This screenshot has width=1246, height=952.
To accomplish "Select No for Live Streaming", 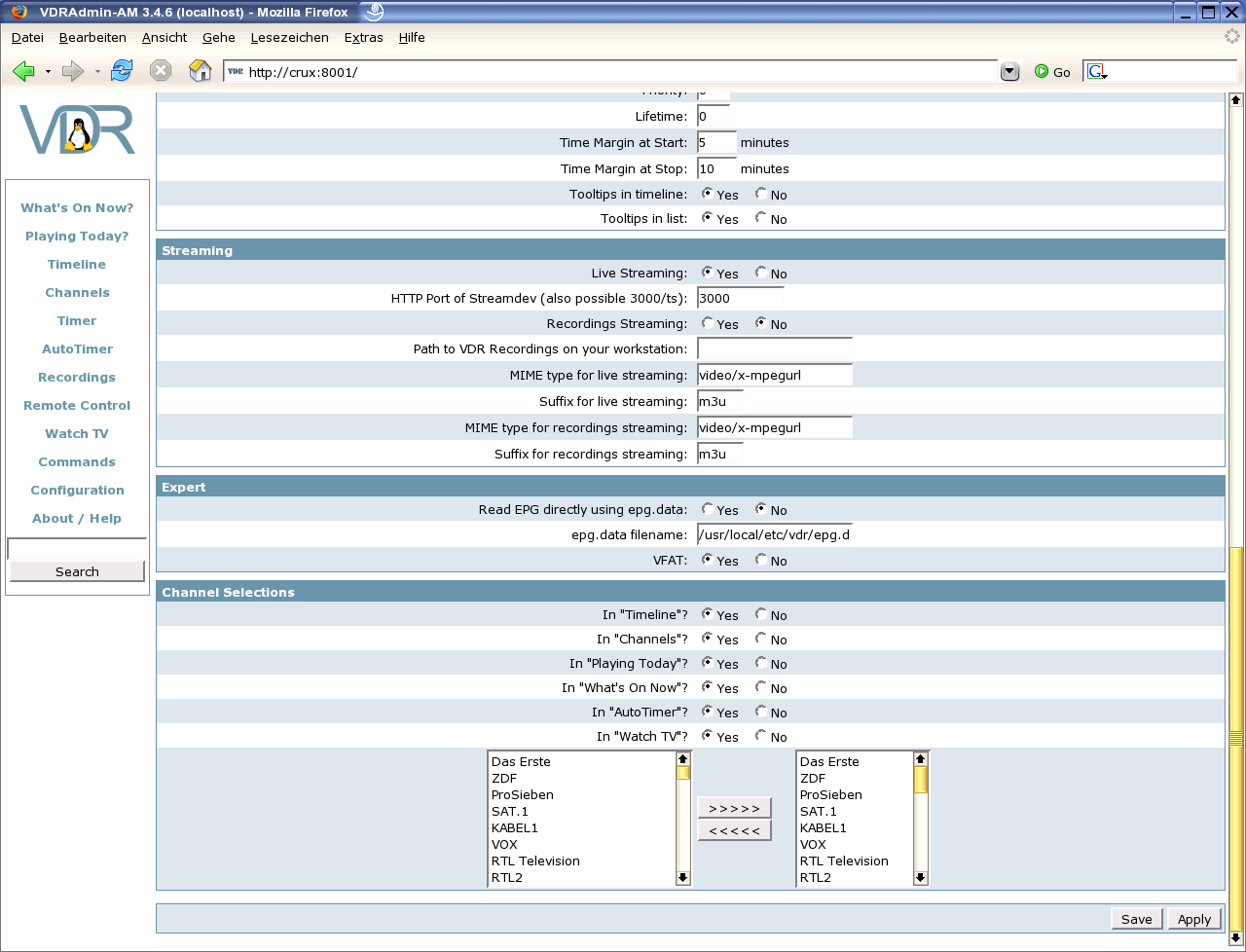I will tap(761, 273).
